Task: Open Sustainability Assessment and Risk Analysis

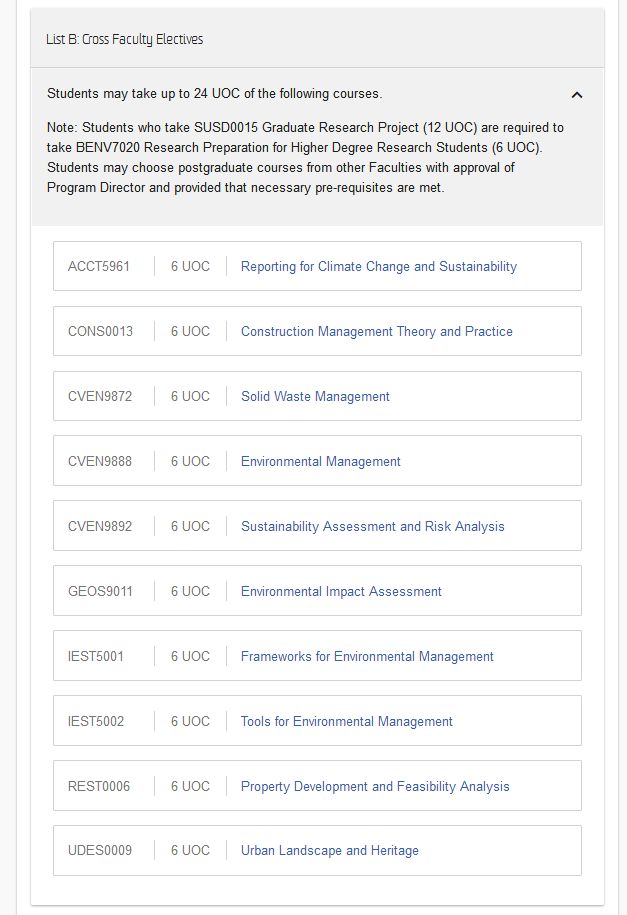Action: 372,526
